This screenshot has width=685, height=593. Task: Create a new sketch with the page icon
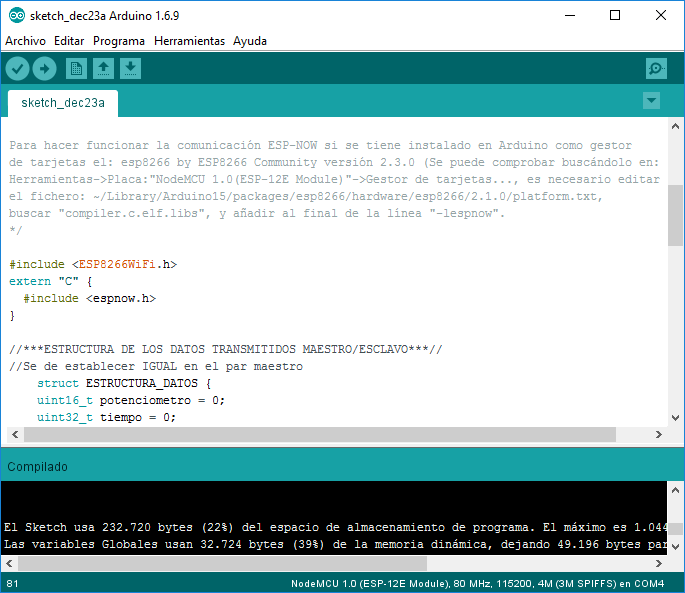click(x=76, y=69)
